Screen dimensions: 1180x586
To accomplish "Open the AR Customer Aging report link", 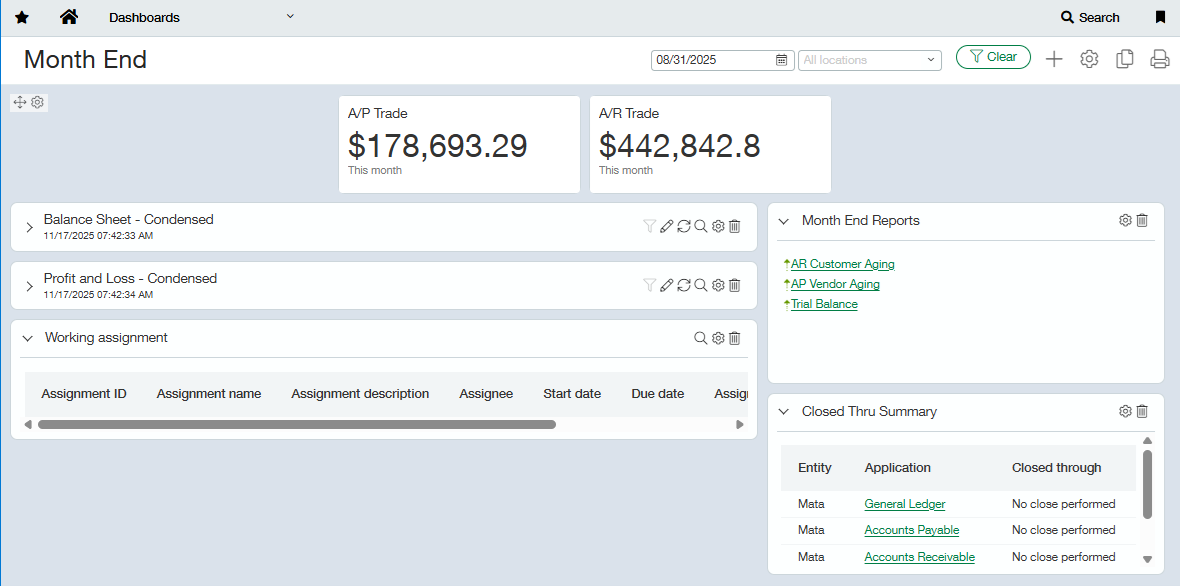I will pos(843,264).
